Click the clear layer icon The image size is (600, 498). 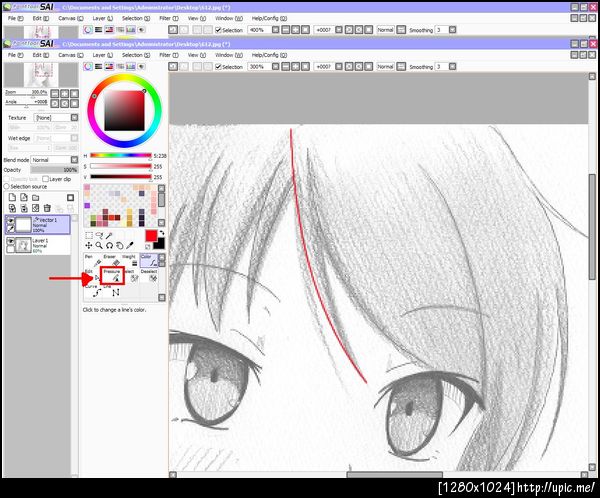pyautogui.click(x=36, y=208)
